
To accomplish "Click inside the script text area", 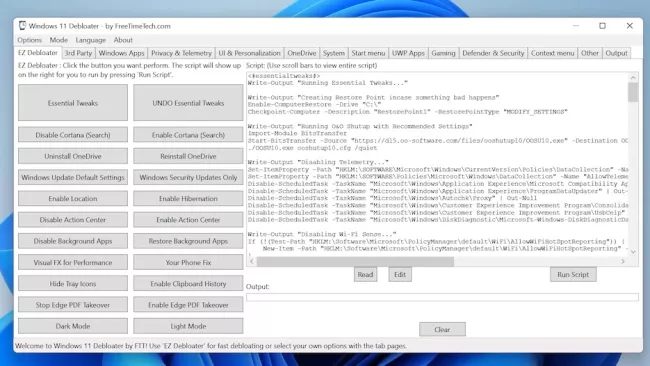I will click(x=438, y=164).
